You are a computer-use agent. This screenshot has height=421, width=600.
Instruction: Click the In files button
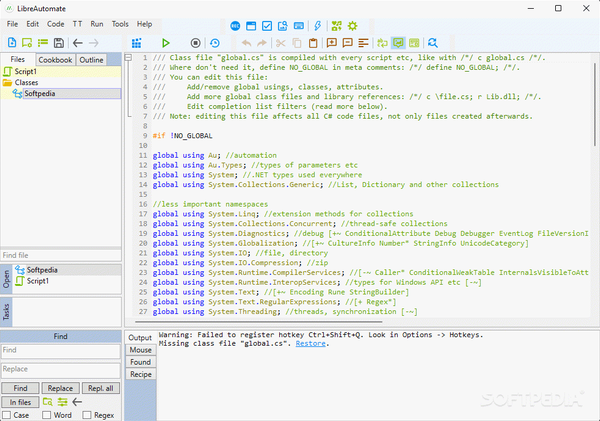pos(20,402)
